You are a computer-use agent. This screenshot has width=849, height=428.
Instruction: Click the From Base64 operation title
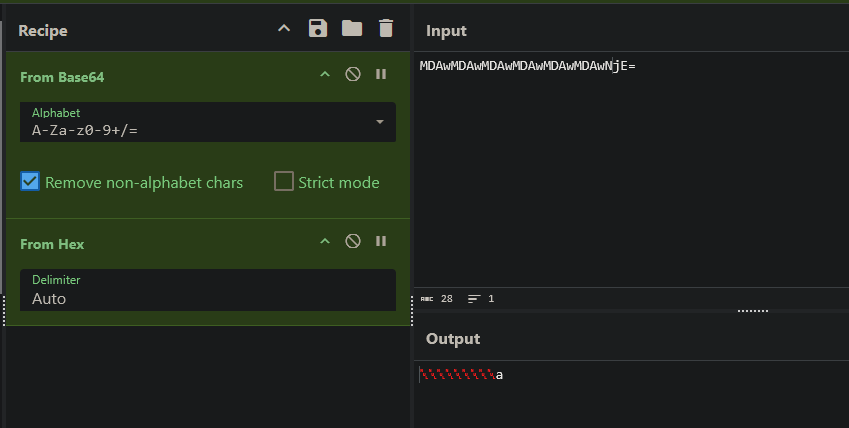(x=62, y=77)
